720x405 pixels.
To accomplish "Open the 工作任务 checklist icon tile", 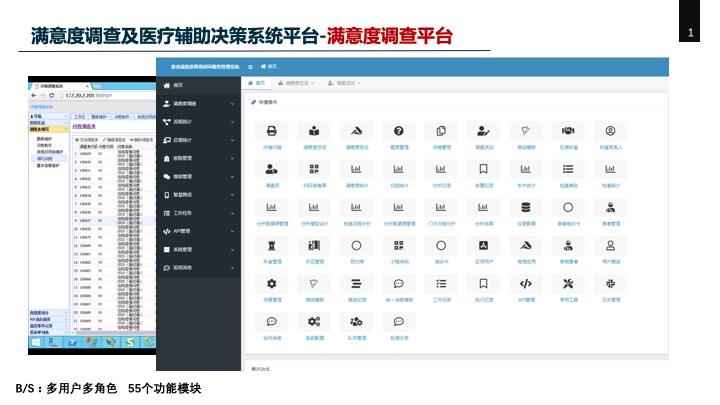I will coord(441,284).
